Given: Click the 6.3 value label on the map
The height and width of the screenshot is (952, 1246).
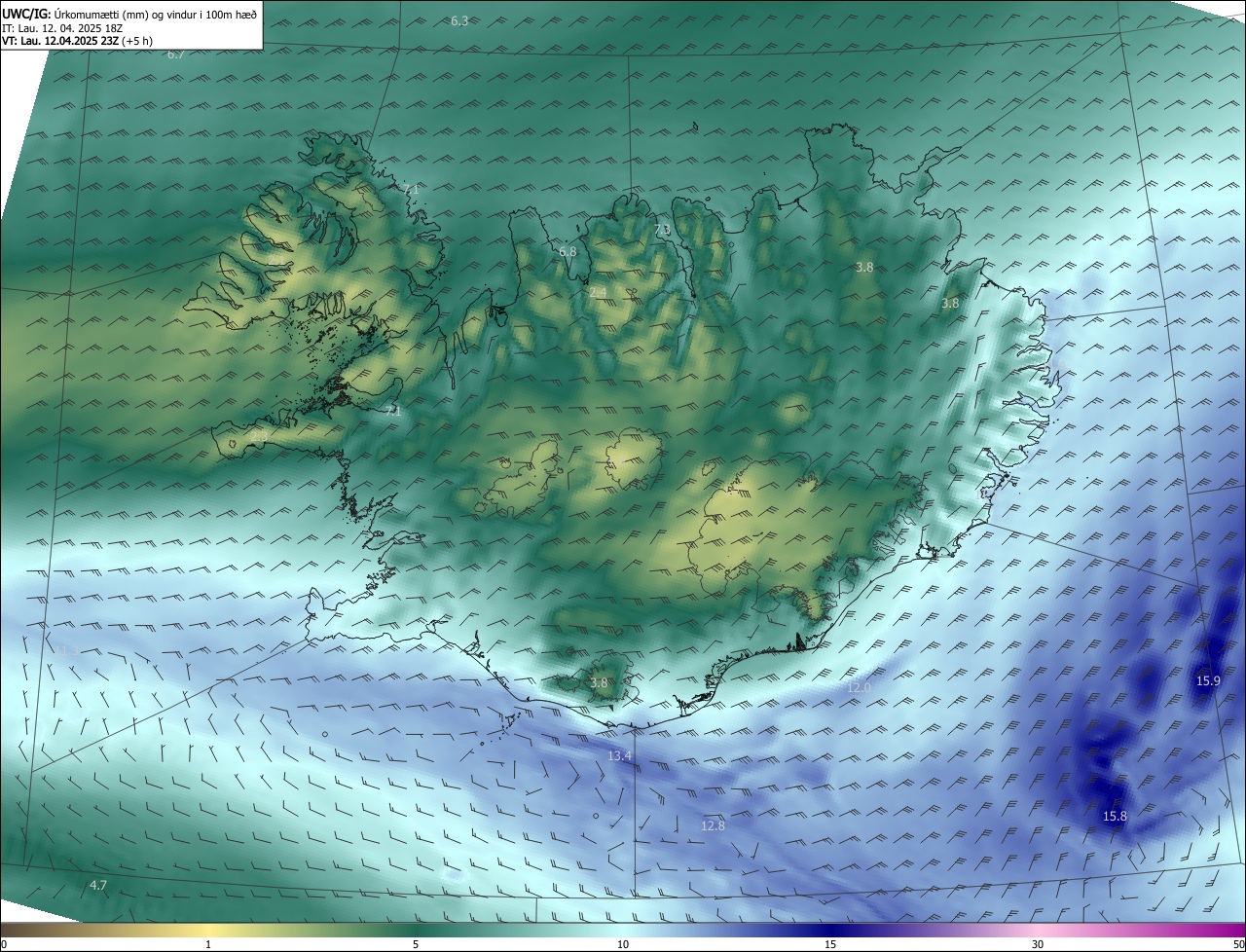Looking at the screenshot, I should point(459,20).
